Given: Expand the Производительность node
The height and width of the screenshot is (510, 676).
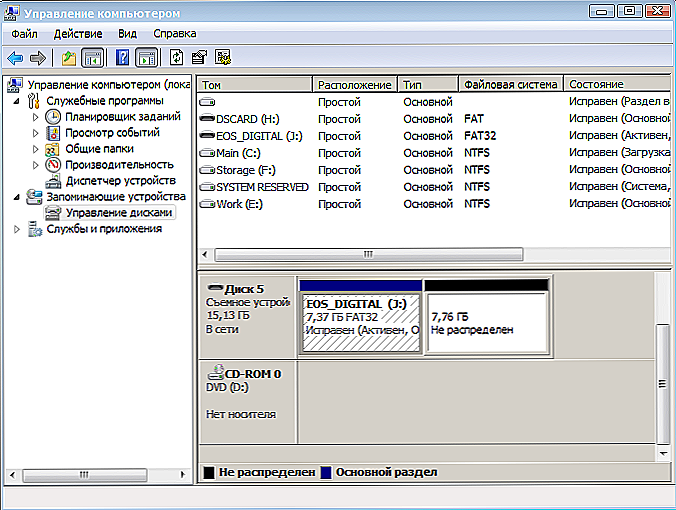Looking at the screenshot, I should point(35,165).
